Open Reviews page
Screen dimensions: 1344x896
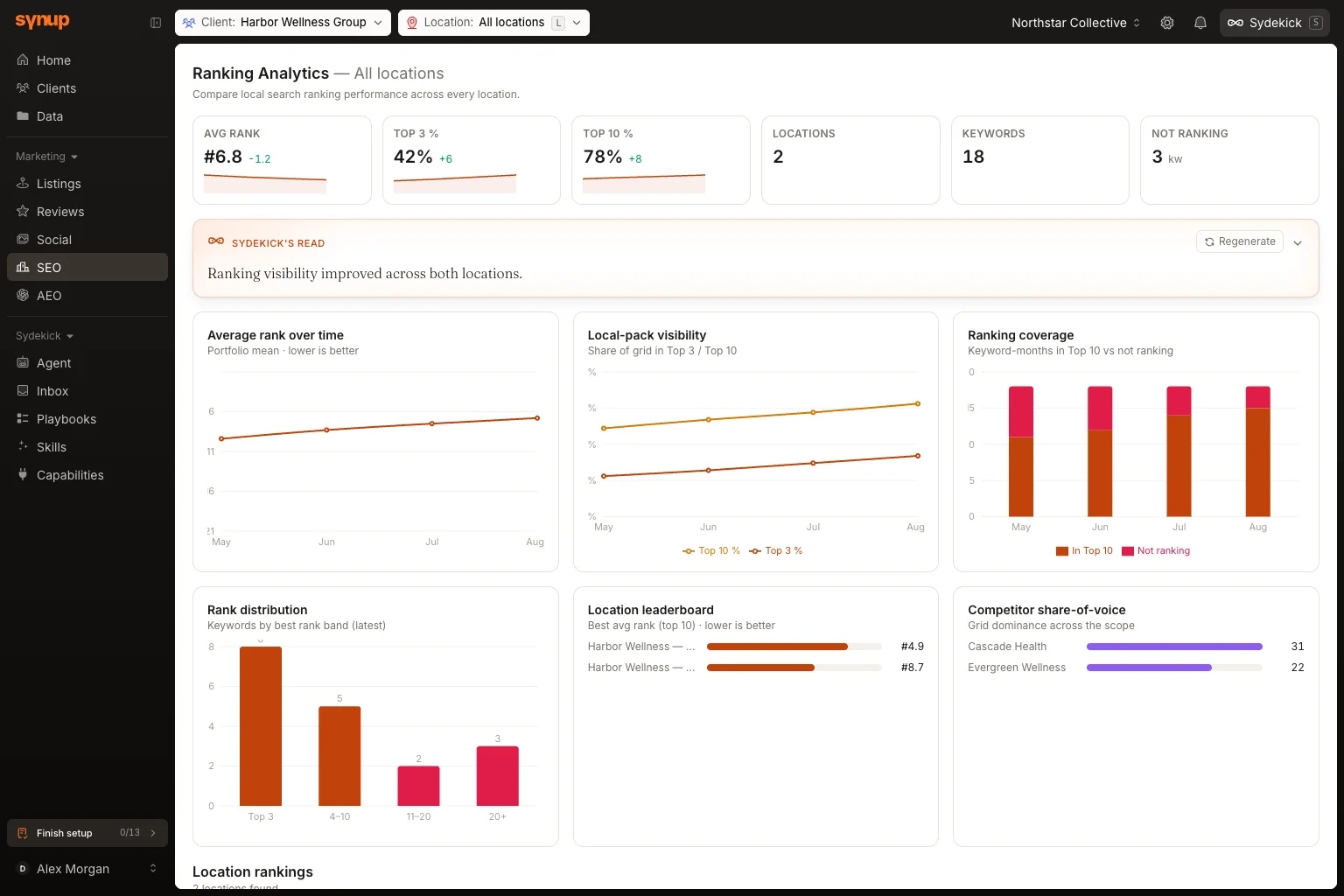[x=87, y=212]
